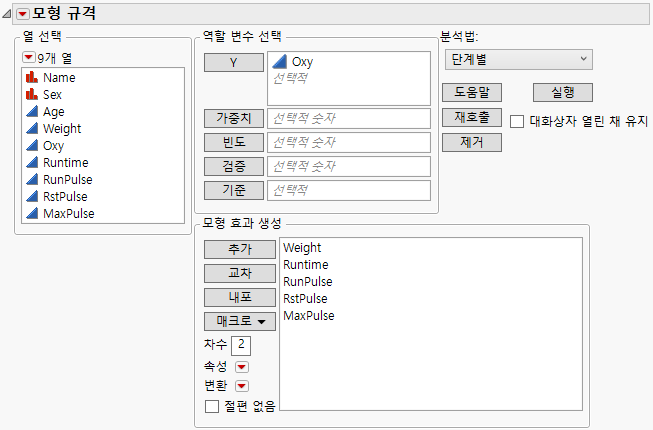Image resolution: width=653 pixels, height=430 pixels.
Task: Click the continuous icon beside Oxy in column list
Action: pos(32,145)
